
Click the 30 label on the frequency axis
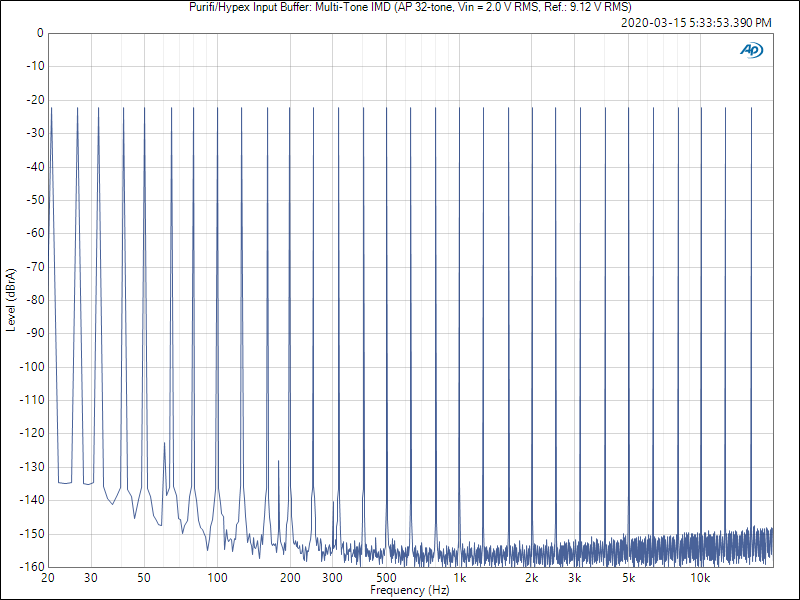(x=91, y=578)
